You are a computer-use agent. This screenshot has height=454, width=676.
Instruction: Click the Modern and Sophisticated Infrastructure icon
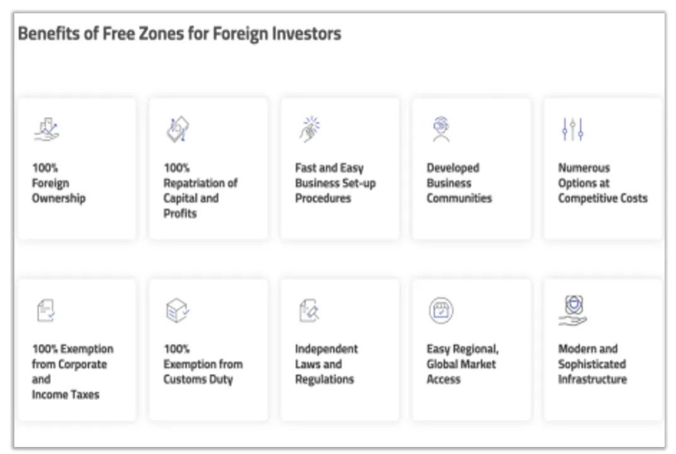pos(572,308)
